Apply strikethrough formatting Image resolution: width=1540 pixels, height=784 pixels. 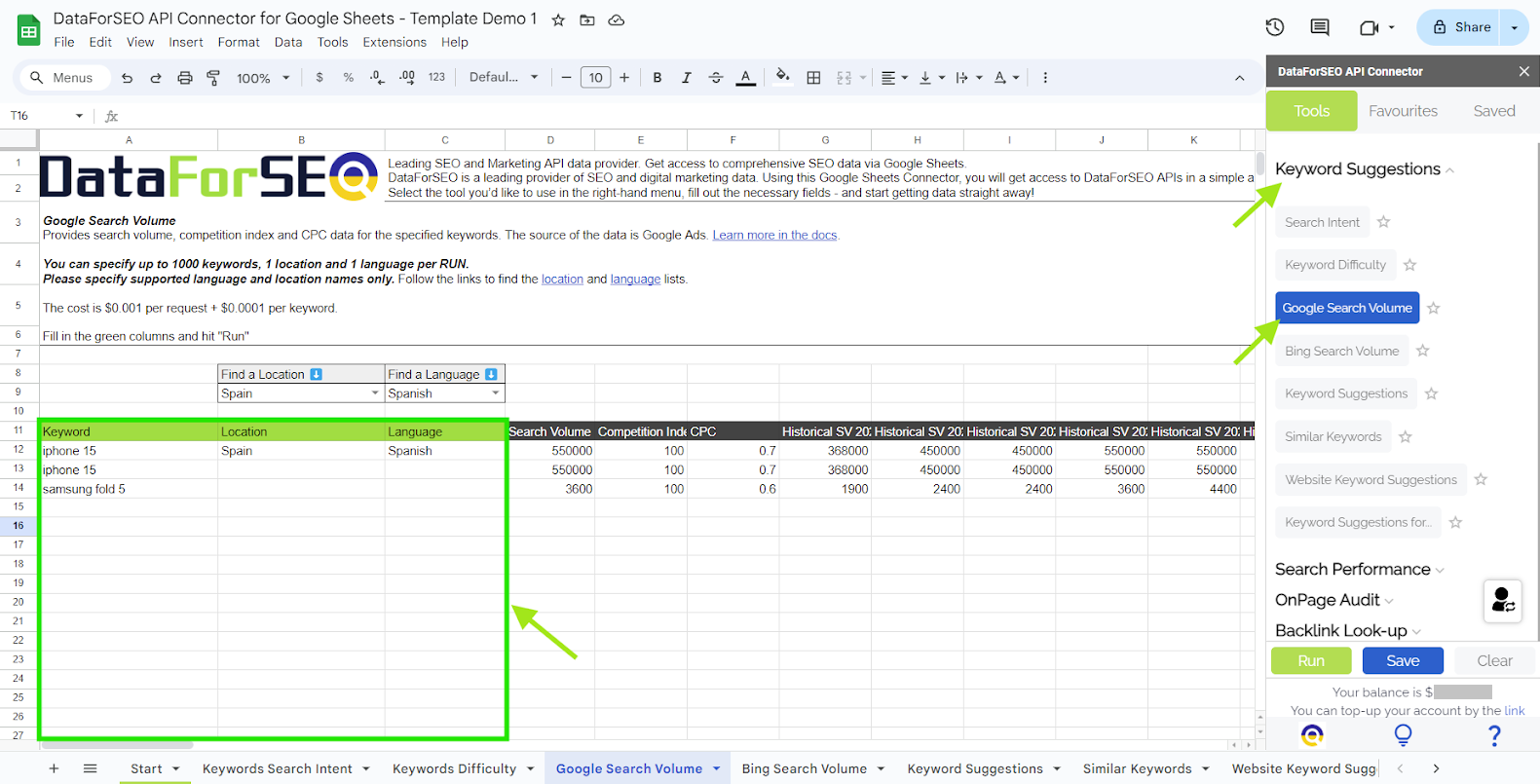tap(716, 78)
